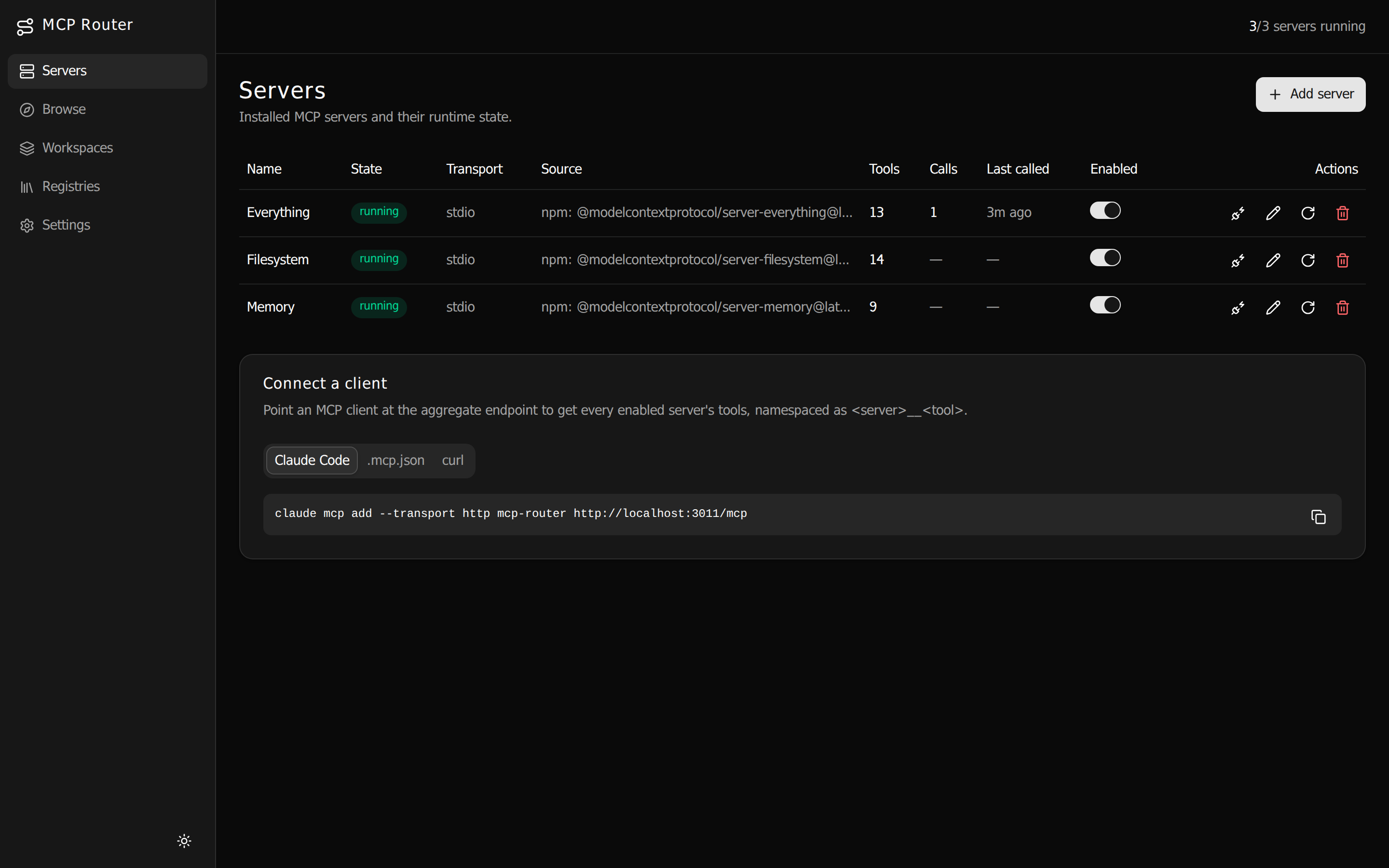Click the claude mcp add command text
The image size is (1389, 868).
[511, 514]
